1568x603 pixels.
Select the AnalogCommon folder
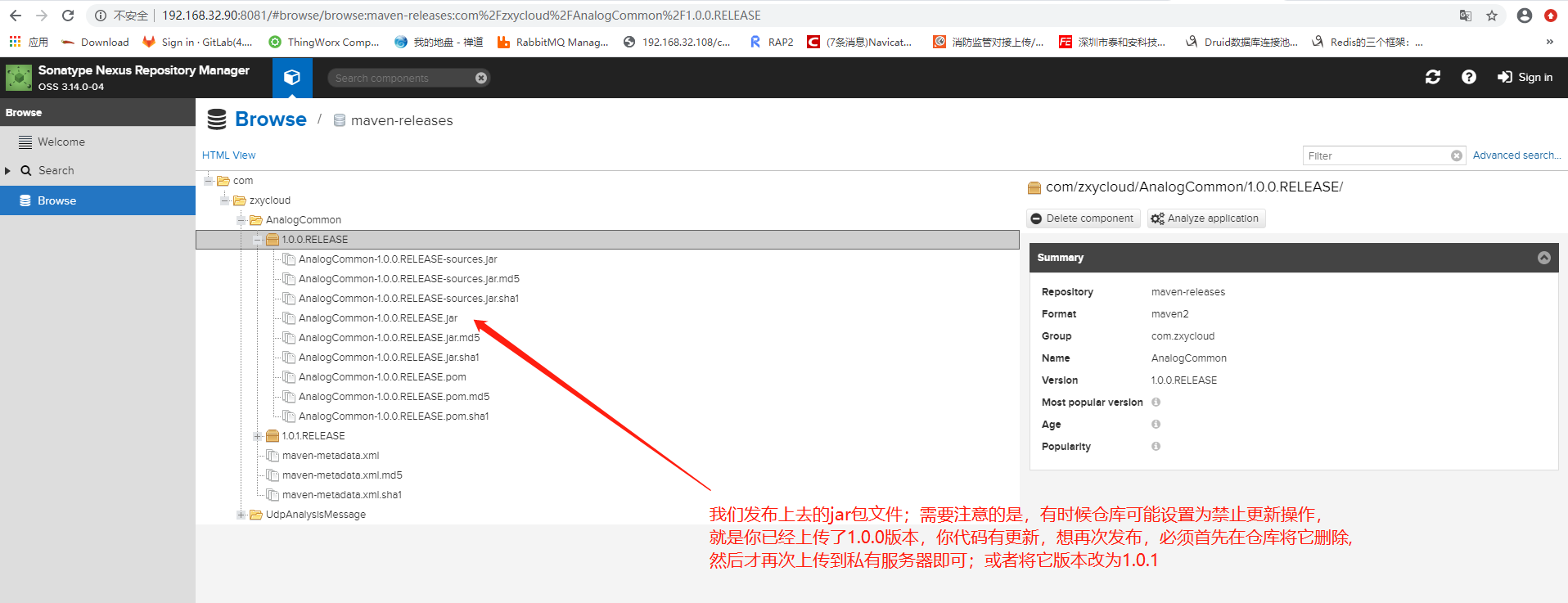tap(304, 220)
